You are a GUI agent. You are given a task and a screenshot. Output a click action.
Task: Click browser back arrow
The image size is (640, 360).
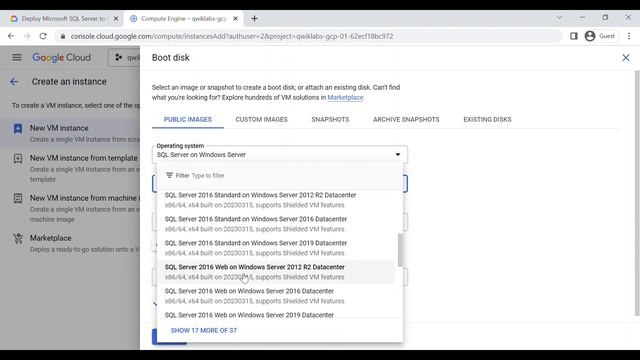[x=11, y=36]
